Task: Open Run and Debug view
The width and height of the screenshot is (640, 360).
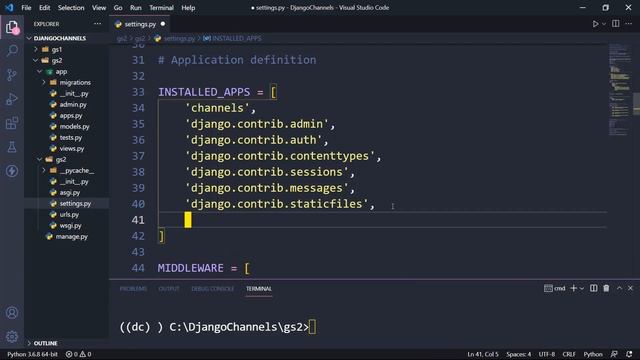Action: point(12,99)
